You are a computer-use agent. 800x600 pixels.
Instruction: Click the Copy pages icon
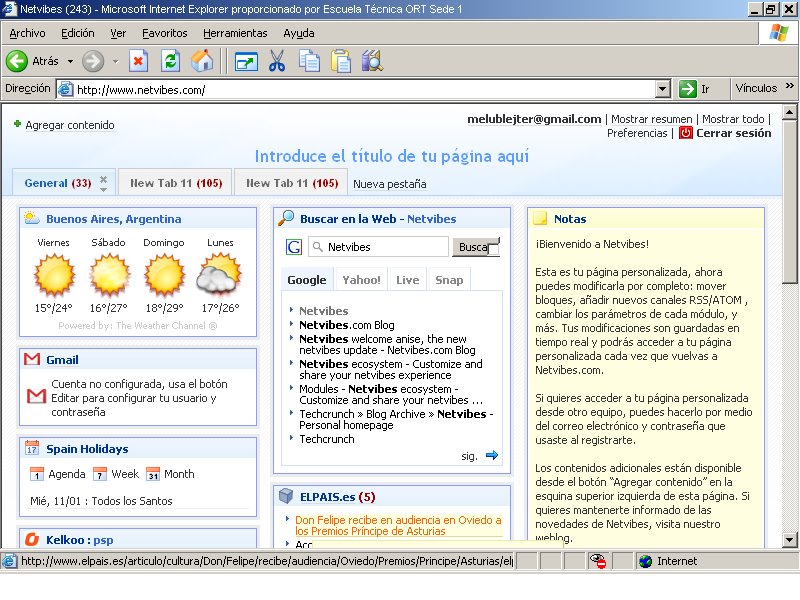(x=309, y=61)
